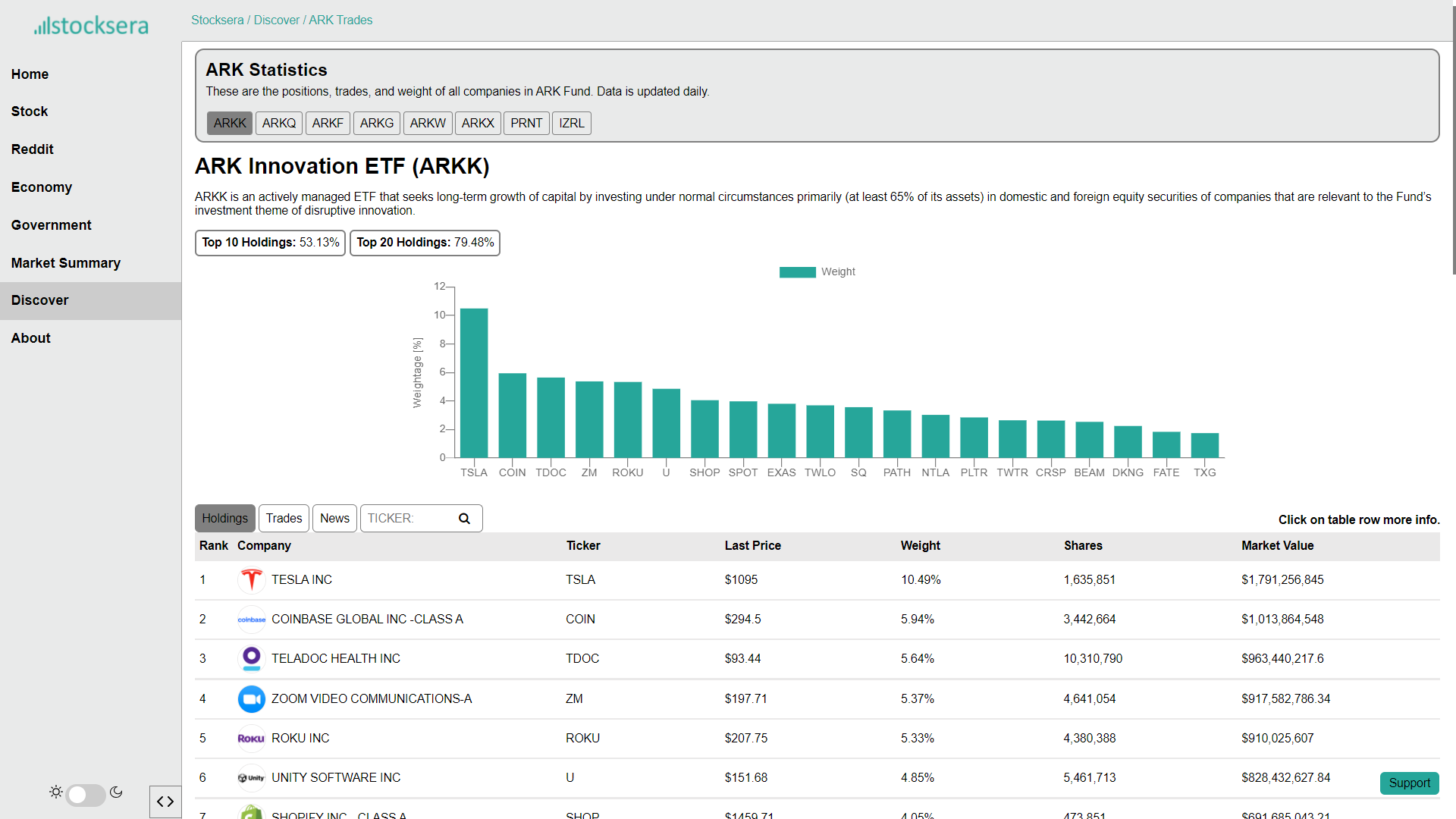Click the Stocksera logo

click(x=91, y=26)
